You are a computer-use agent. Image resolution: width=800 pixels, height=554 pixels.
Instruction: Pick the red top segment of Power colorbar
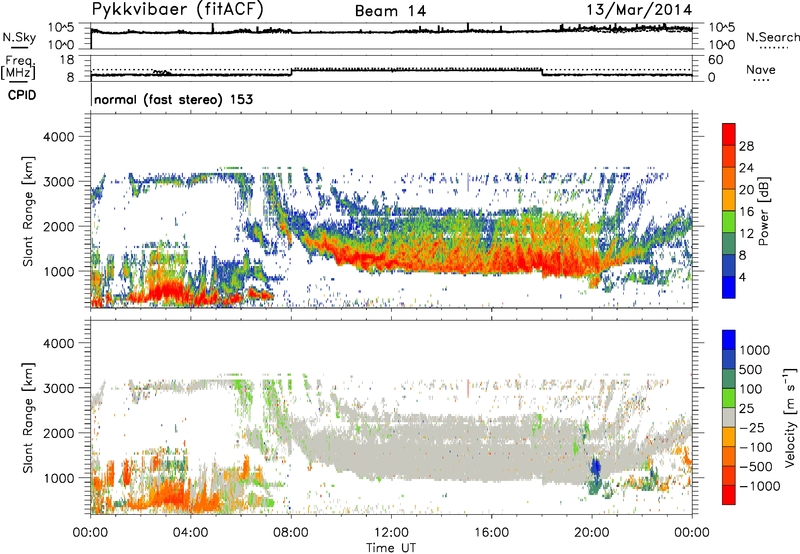pos(729,135)
